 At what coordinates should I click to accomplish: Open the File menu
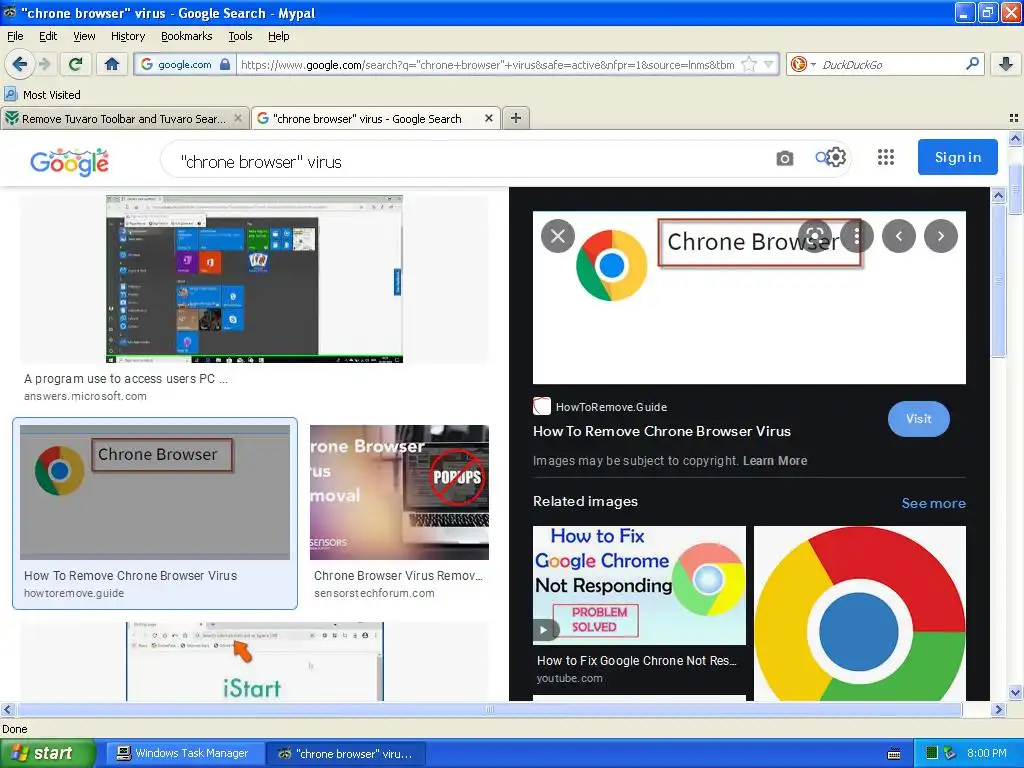click(x=15, y=36)
